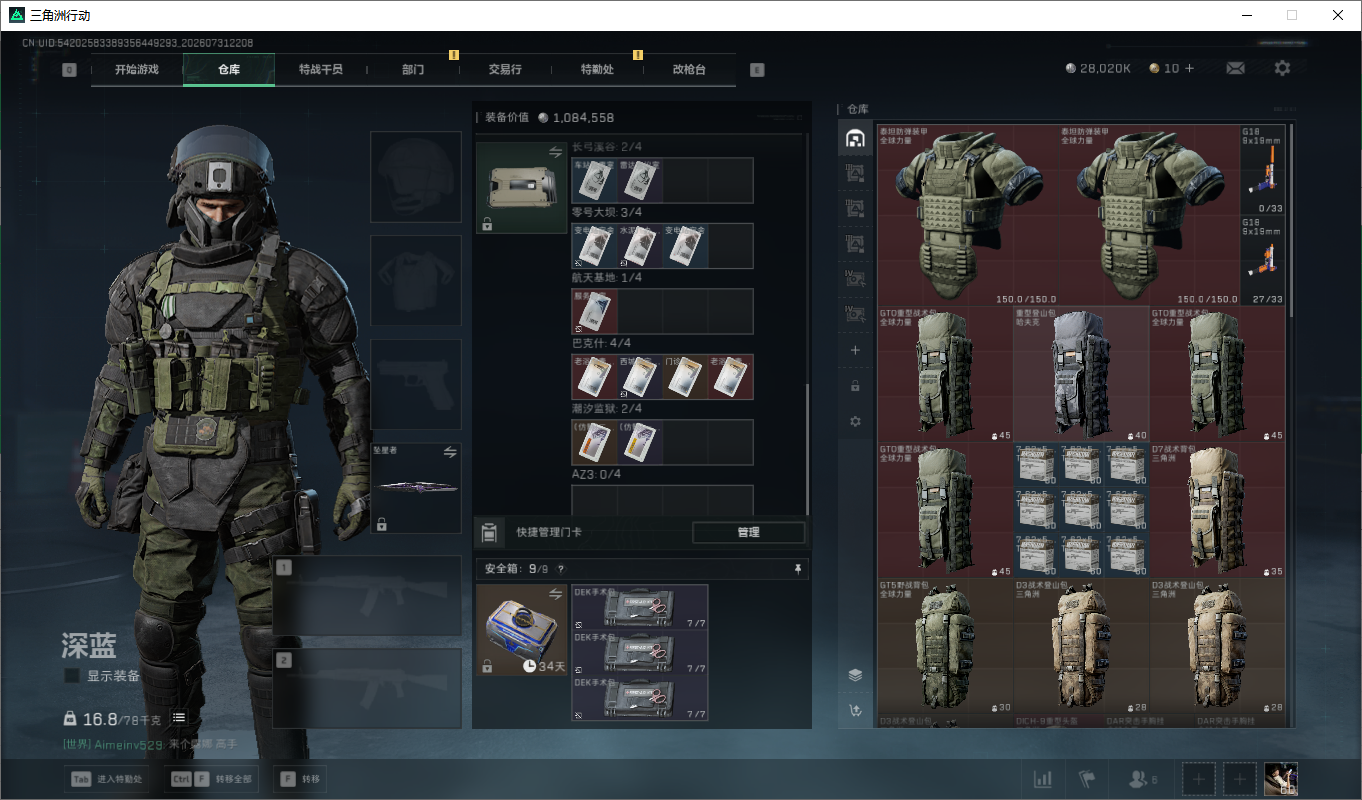The width and height of the screenshot is (1362, 800).
Task: Open the flag icon in bottom bar
Action: (1087, 779)
